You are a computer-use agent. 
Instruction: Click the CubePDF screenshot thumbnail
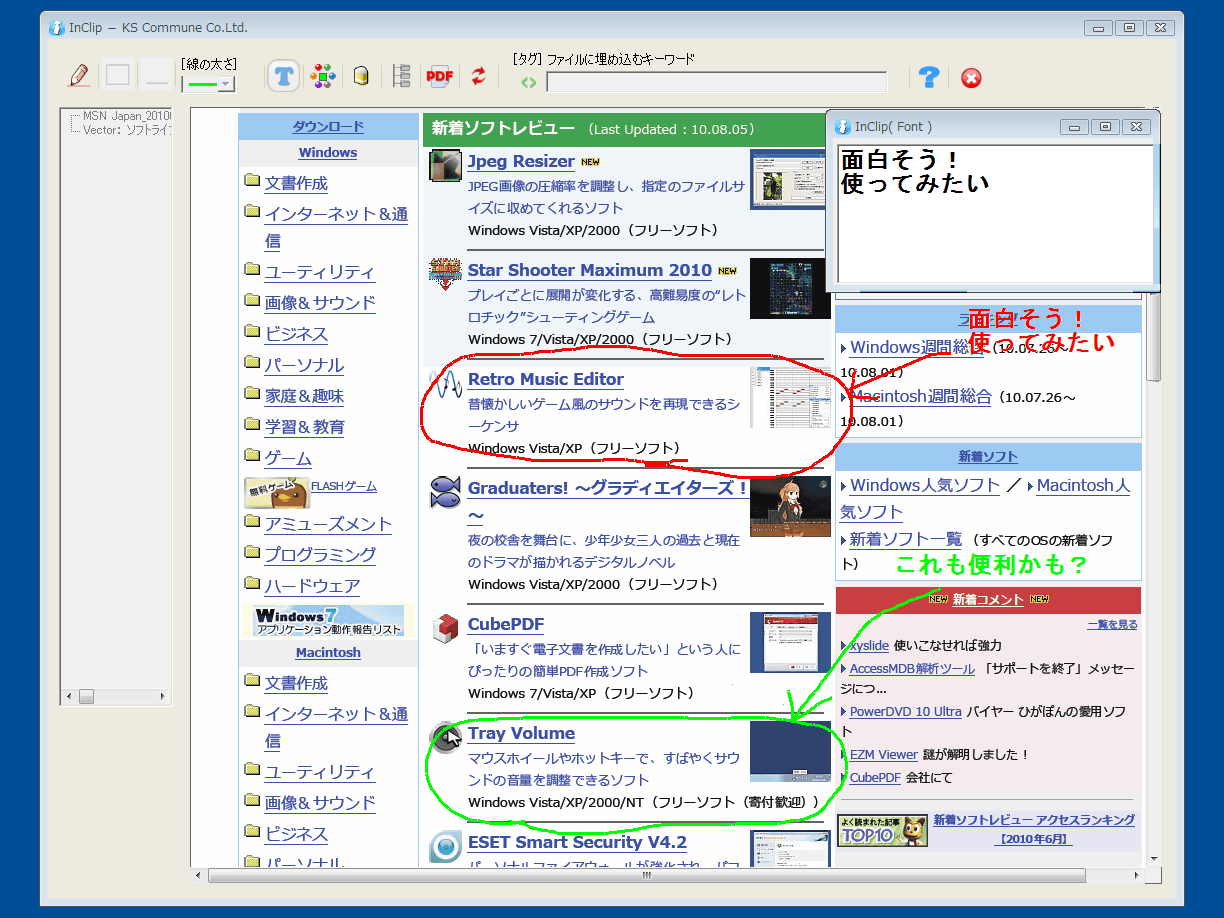point(790,642)
